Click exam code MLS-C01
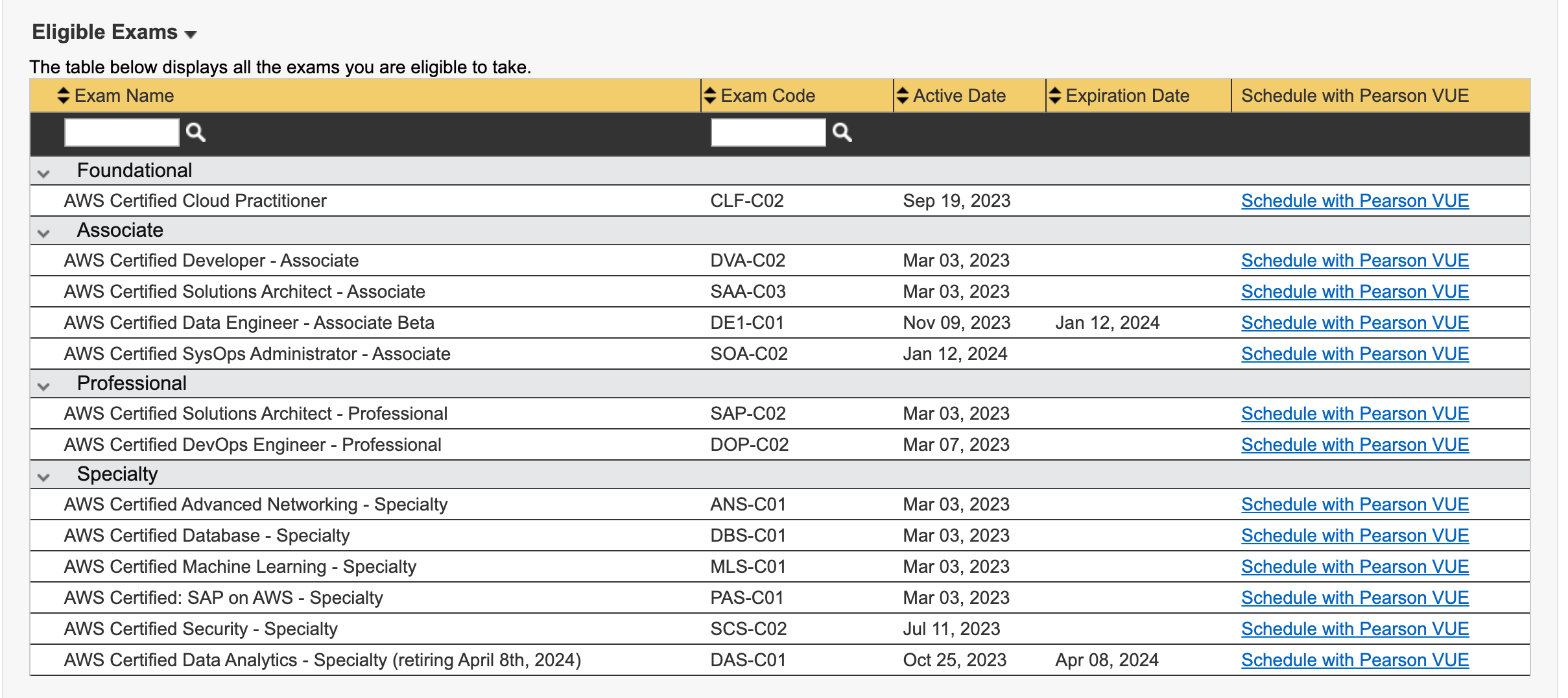1568x698 pixels. pyautogui.click(x=748, y=567)
